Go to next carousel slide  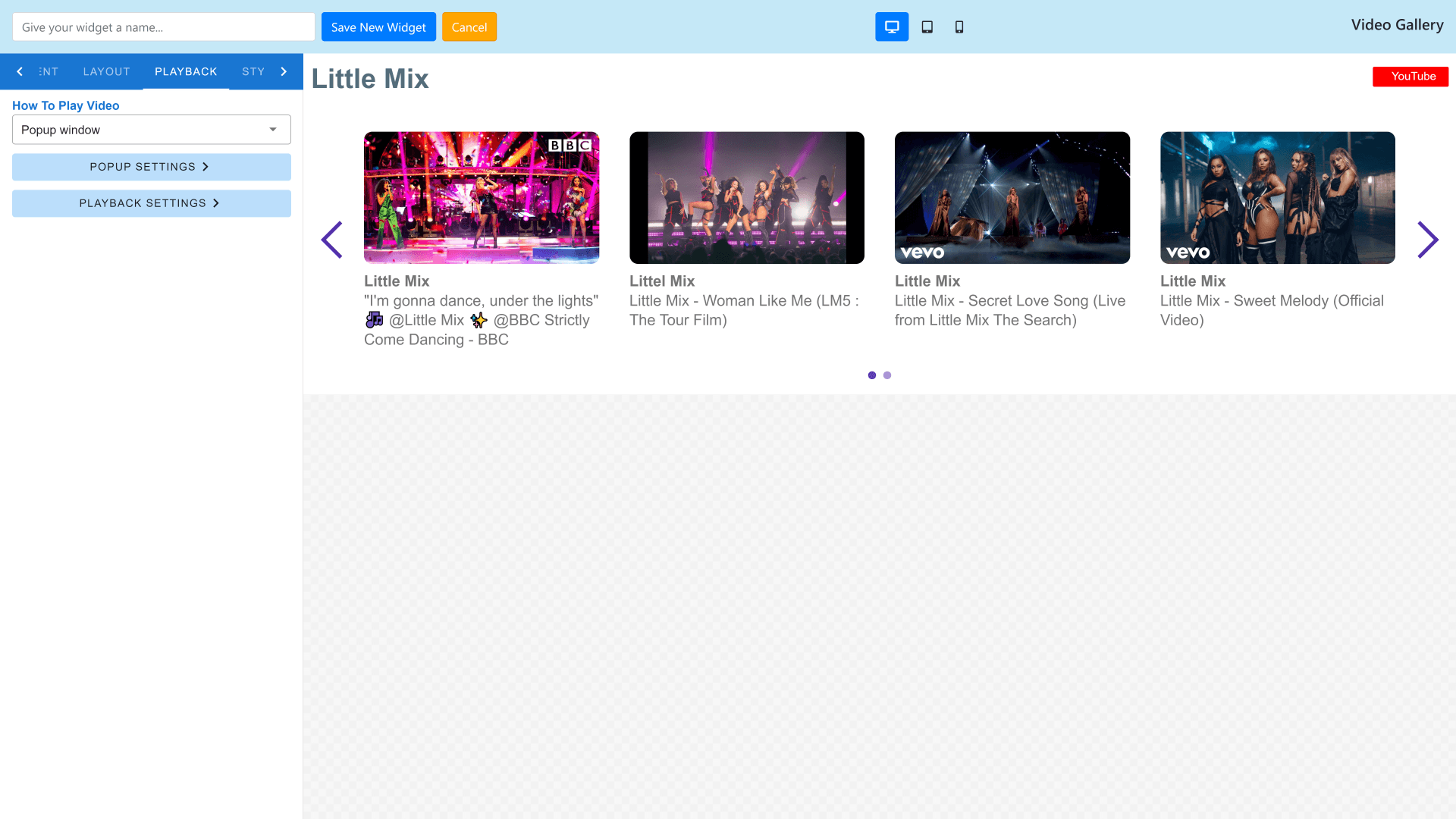pos(1428,240)
